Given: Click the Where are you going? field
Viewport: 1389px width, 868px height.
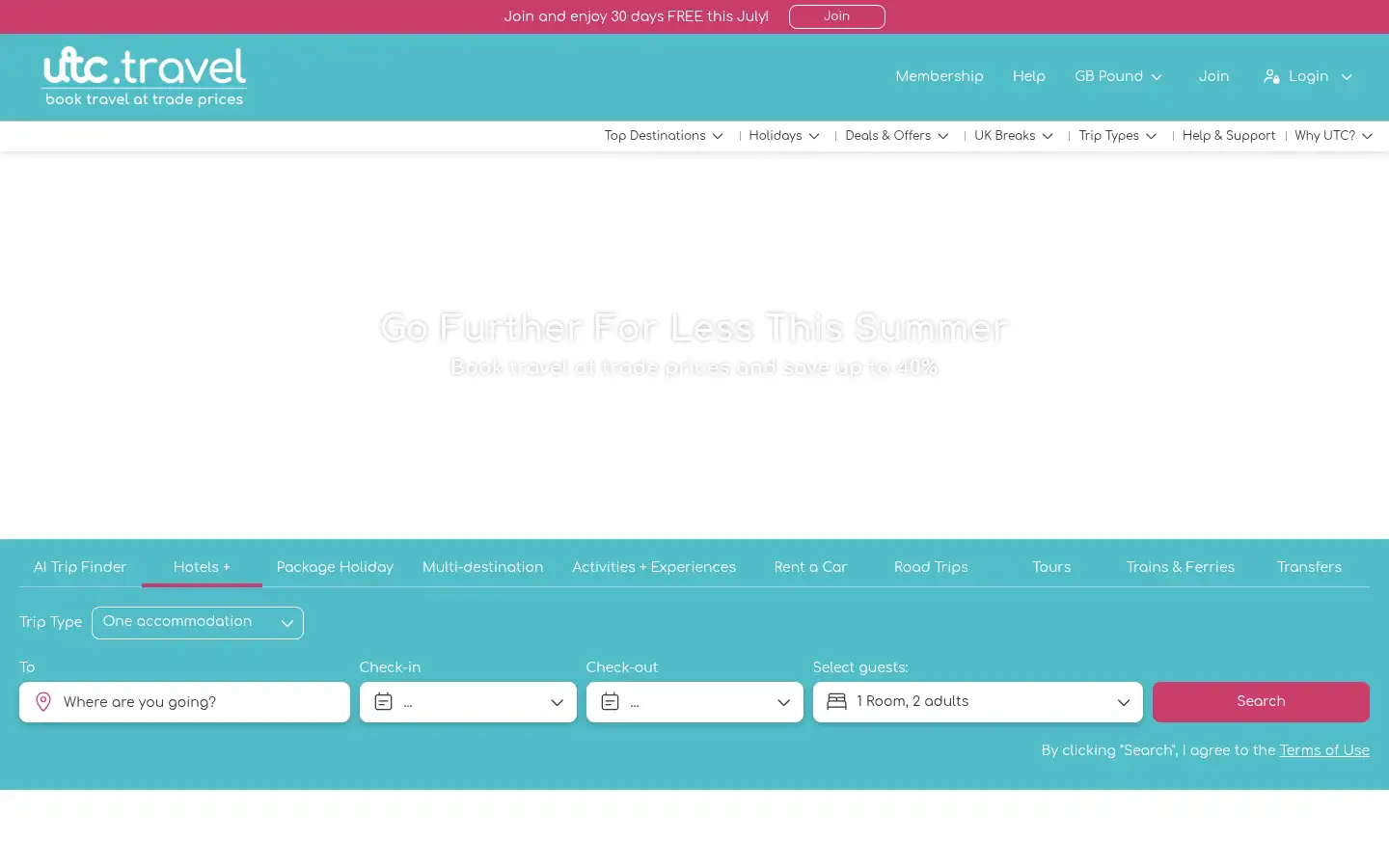Looking at the screenshot, I should [x=184, y=702].
